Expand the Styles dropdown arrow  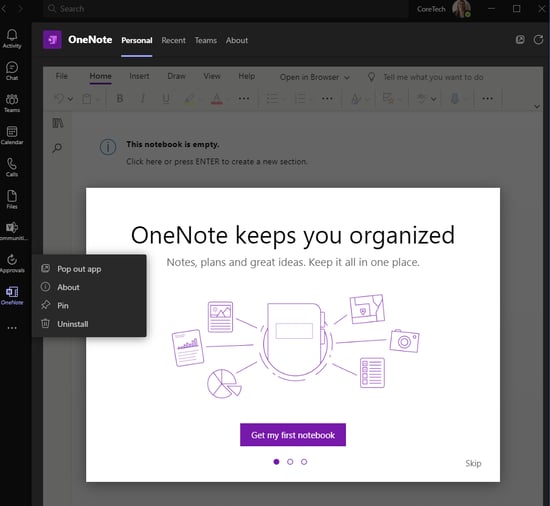click(367, 100)
